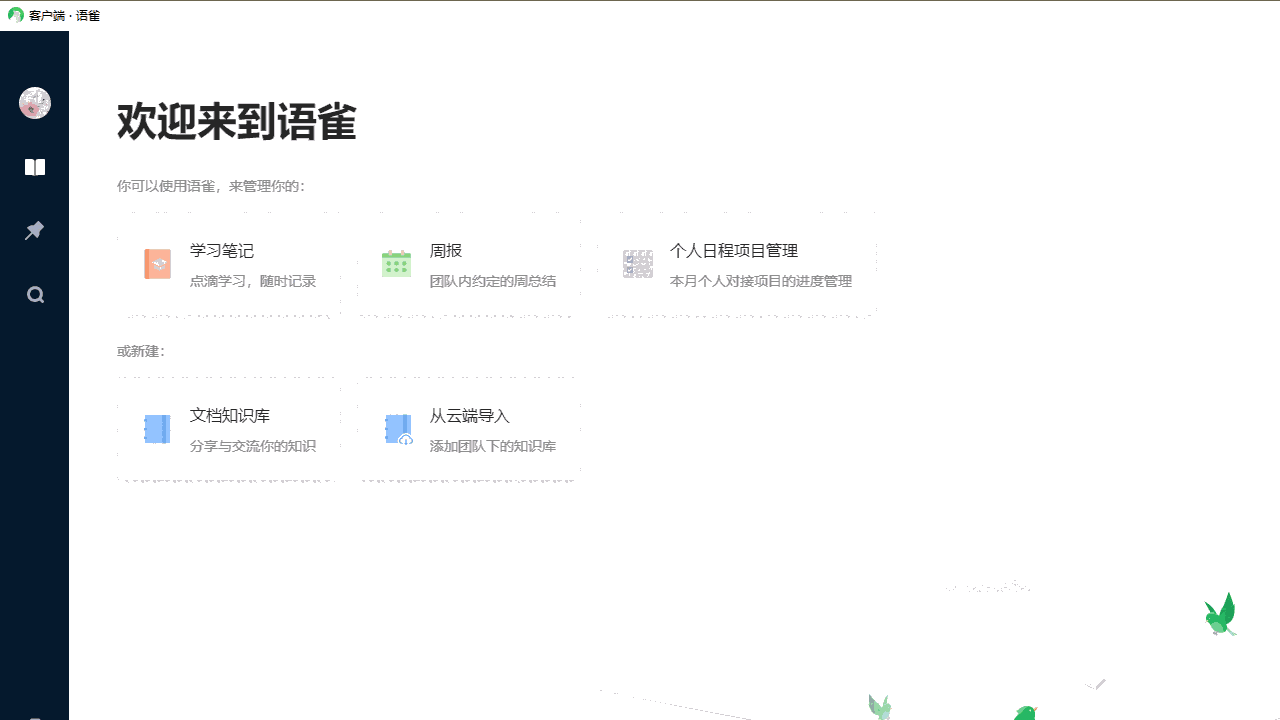Image resolution: width=1280 pixels, height=720 pixels.
Task: Click the 或新建 section label
Action: 141,351
